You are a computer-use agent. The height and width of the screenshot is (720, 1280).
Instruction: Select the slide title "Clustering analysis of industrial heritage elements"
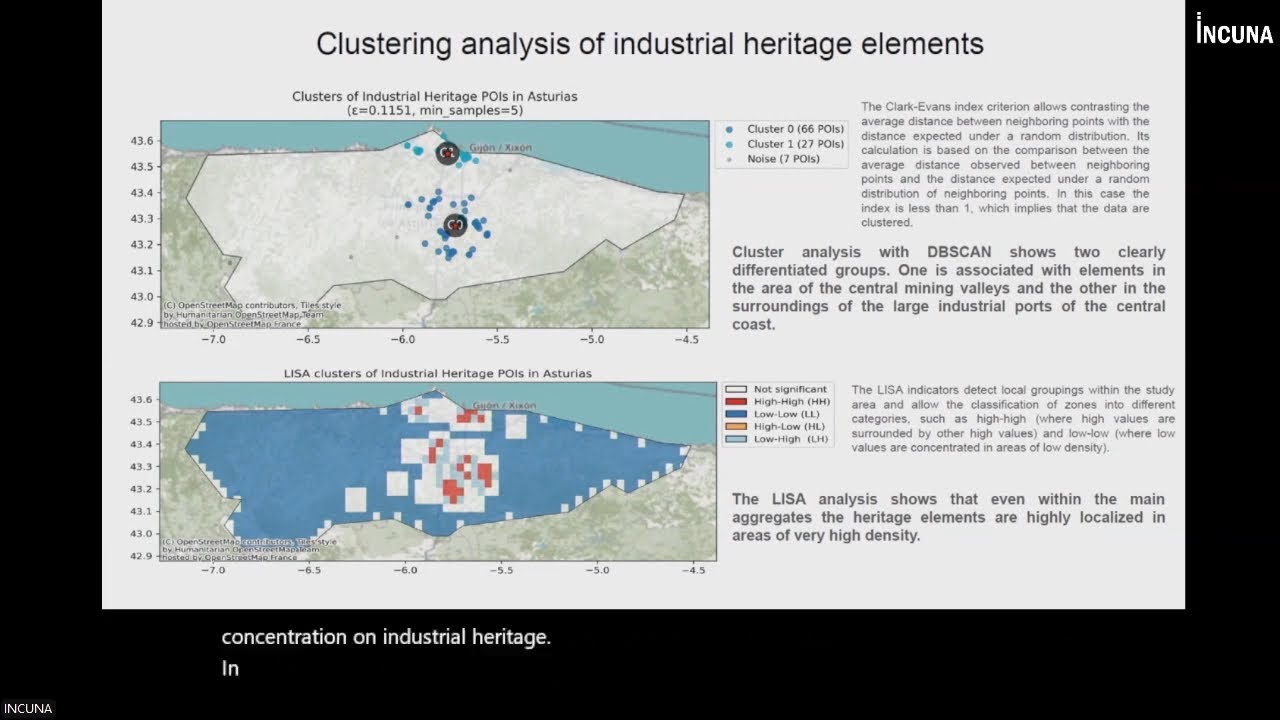pyautogui.click(x=650, y=44)
